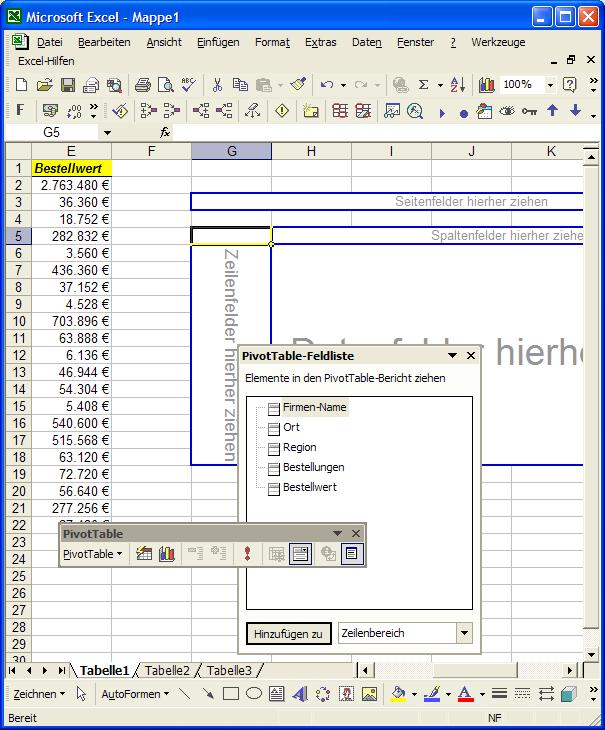Click the key icon in the second toolbar

pos(529,111)
